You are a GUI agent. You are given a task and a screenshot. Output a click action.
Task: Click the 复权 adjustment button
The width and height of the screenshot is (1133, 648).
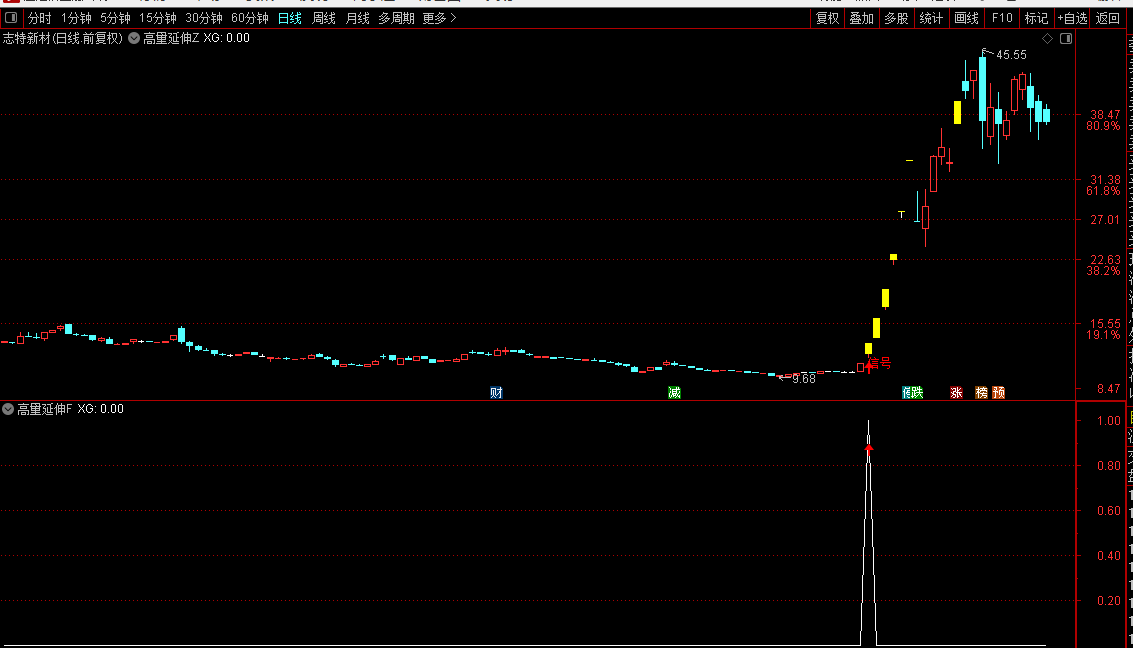827,18
